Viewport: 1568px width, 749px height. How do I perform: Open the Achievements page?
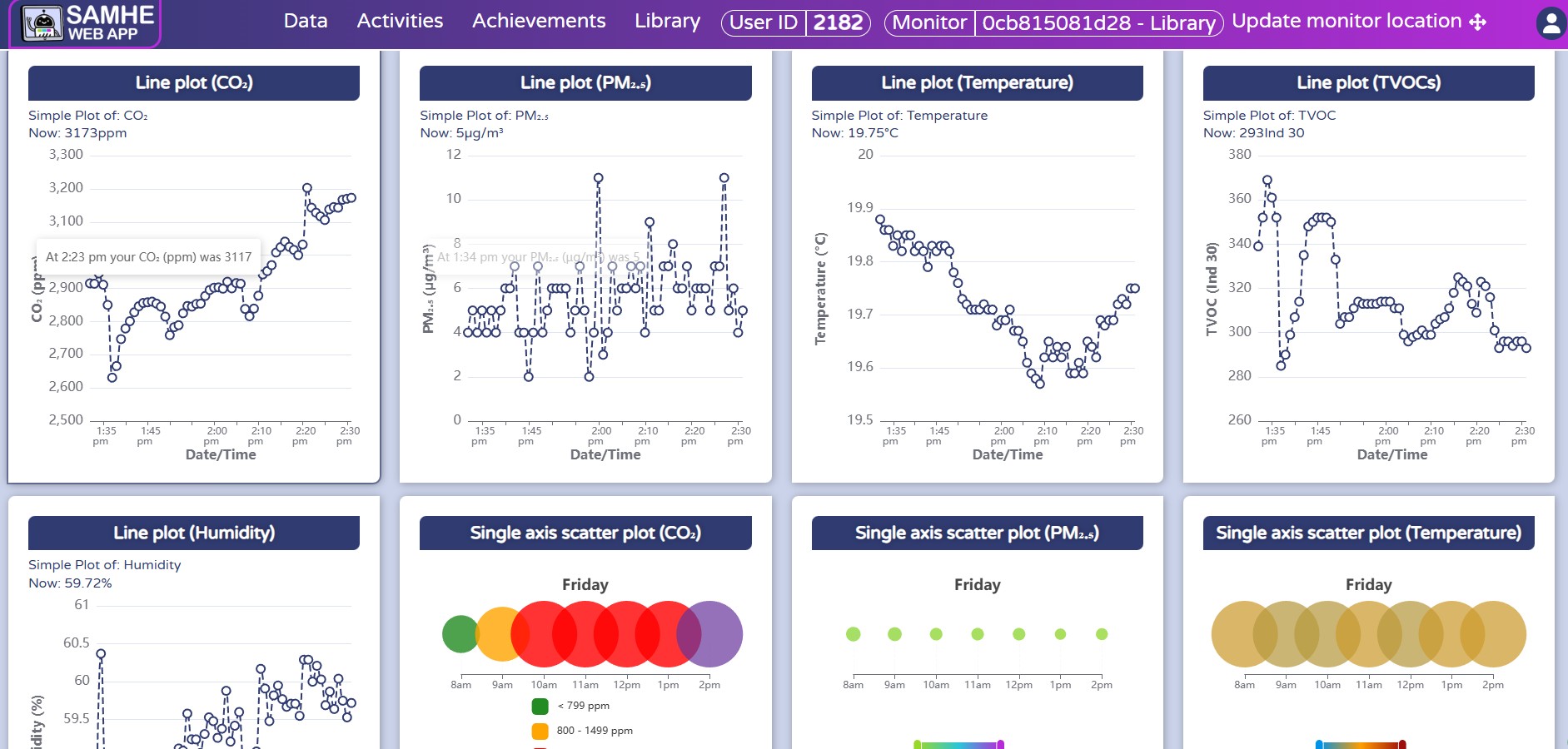pyautogui.click(x=539, y=21)
